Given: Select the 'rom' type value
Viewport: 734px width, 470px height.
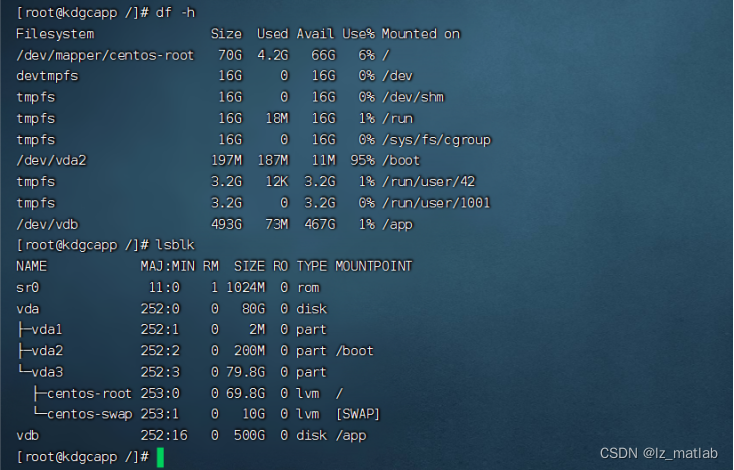Looking at the screenshot, I should pyautogui.click(x=308, y=287).
